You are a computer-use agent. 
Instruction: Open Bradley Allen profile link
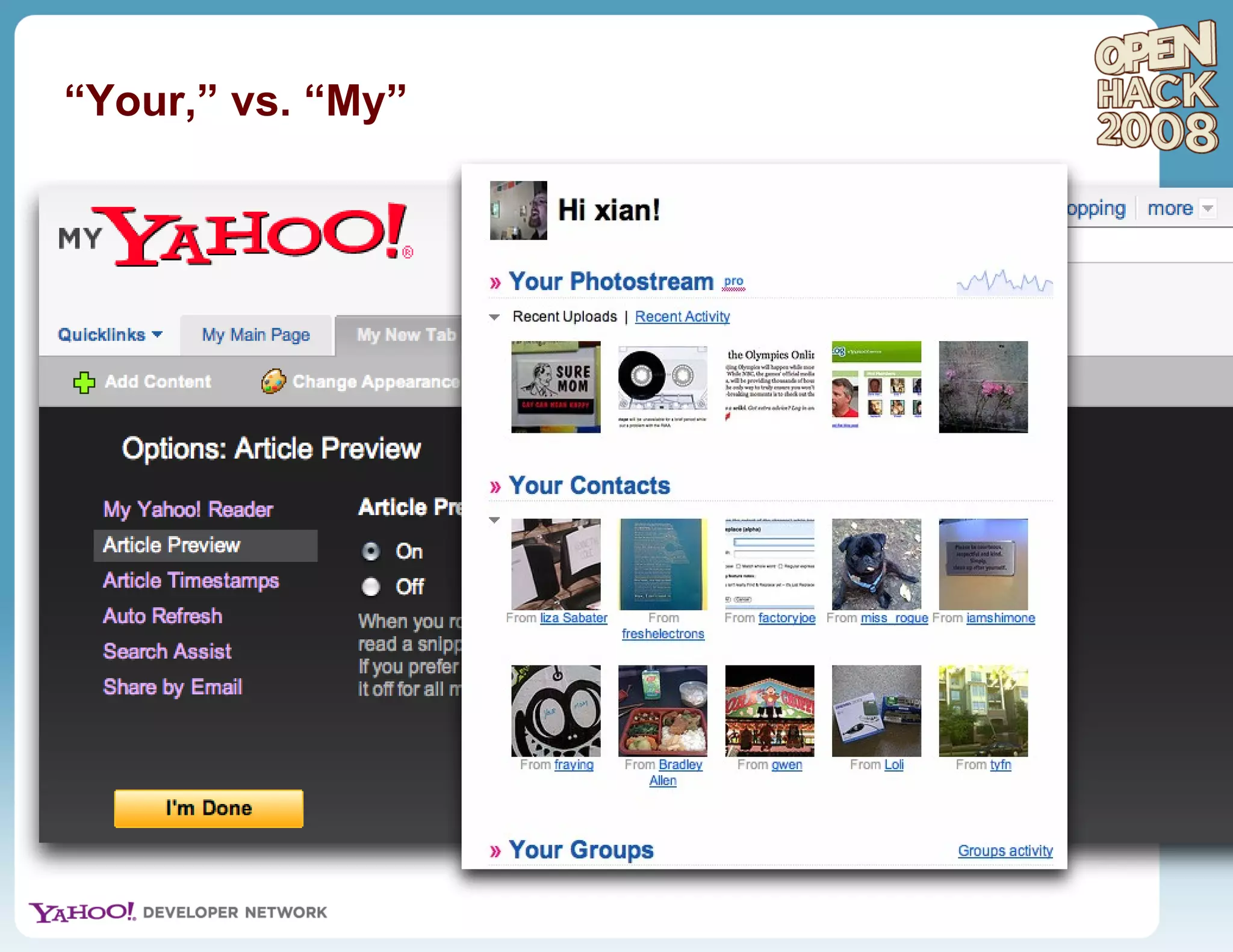[680, 765]
